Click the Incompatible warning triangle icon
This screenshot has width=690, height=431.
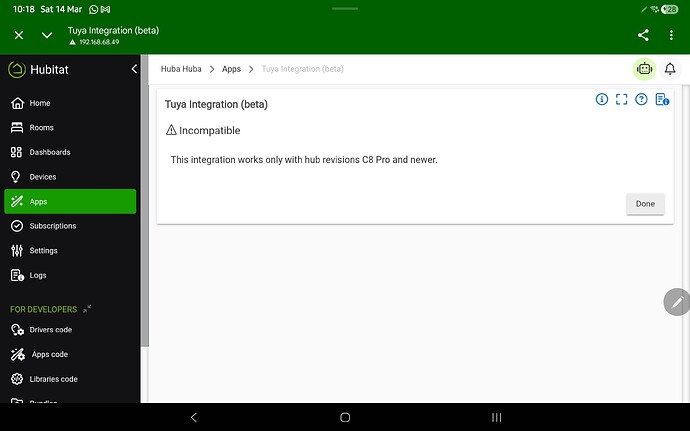[171, 130]
